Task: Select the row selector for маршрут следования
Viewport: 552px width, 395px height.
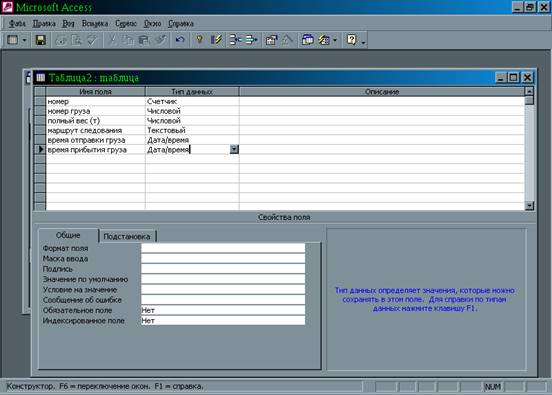Action: (40, 130)
